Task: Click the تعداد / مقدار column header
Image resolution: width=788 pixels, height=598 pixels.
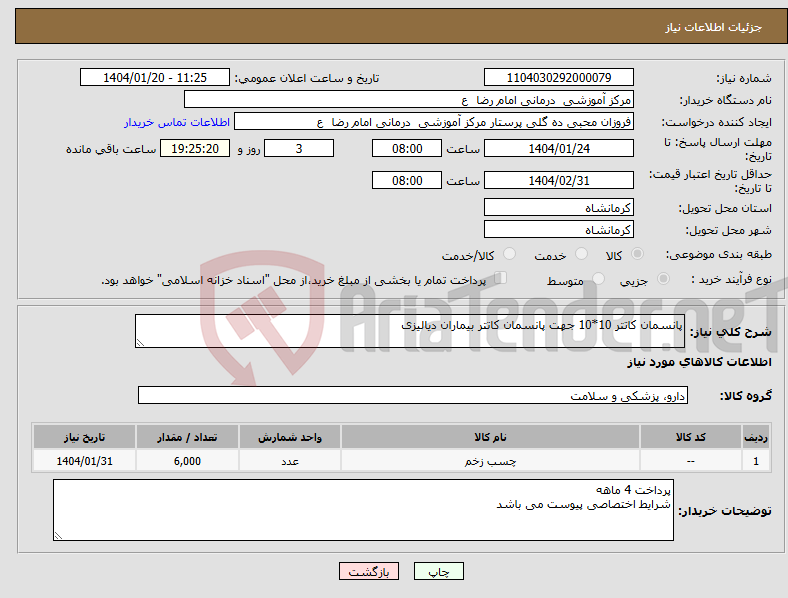Action: (x=187, y=437)
